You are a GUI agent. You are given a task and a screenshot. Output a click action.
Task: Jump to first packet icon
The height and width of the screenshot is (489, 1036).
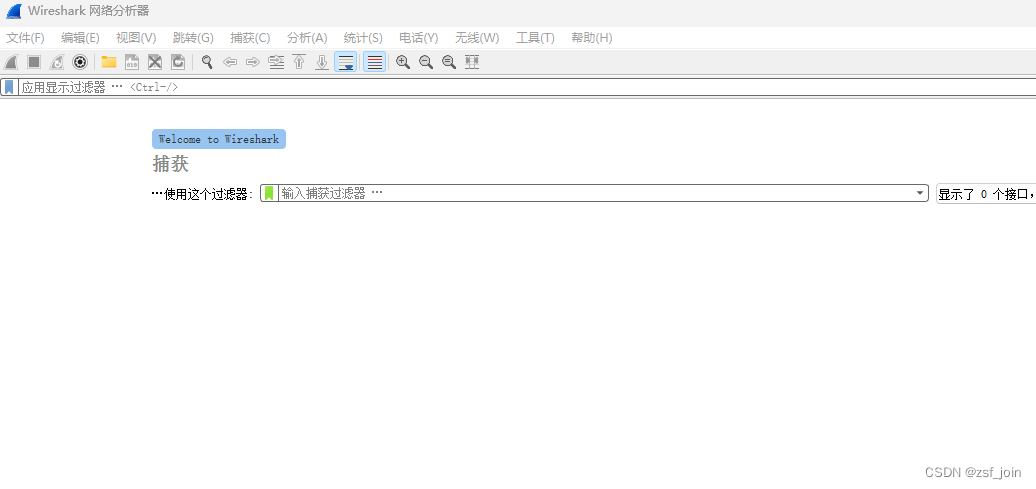point(299,62)
